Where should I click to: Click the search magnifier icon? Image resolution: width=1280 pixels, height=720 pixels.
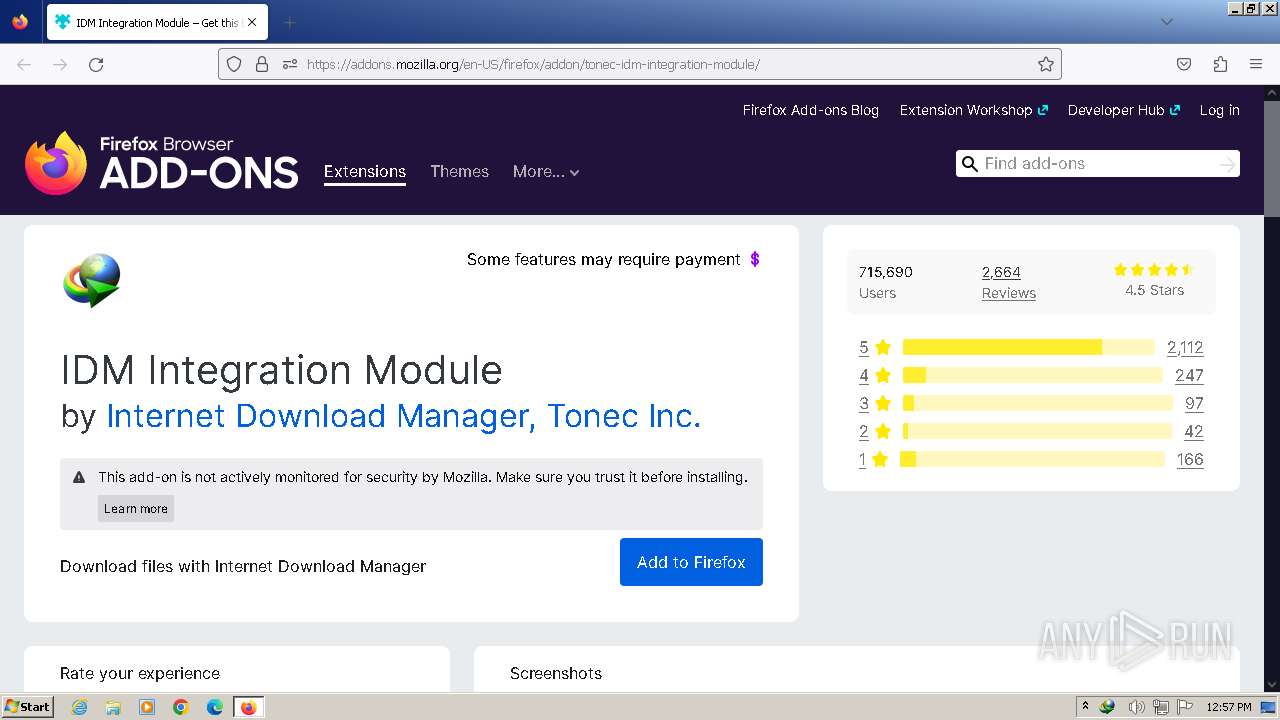coord(969,164)
